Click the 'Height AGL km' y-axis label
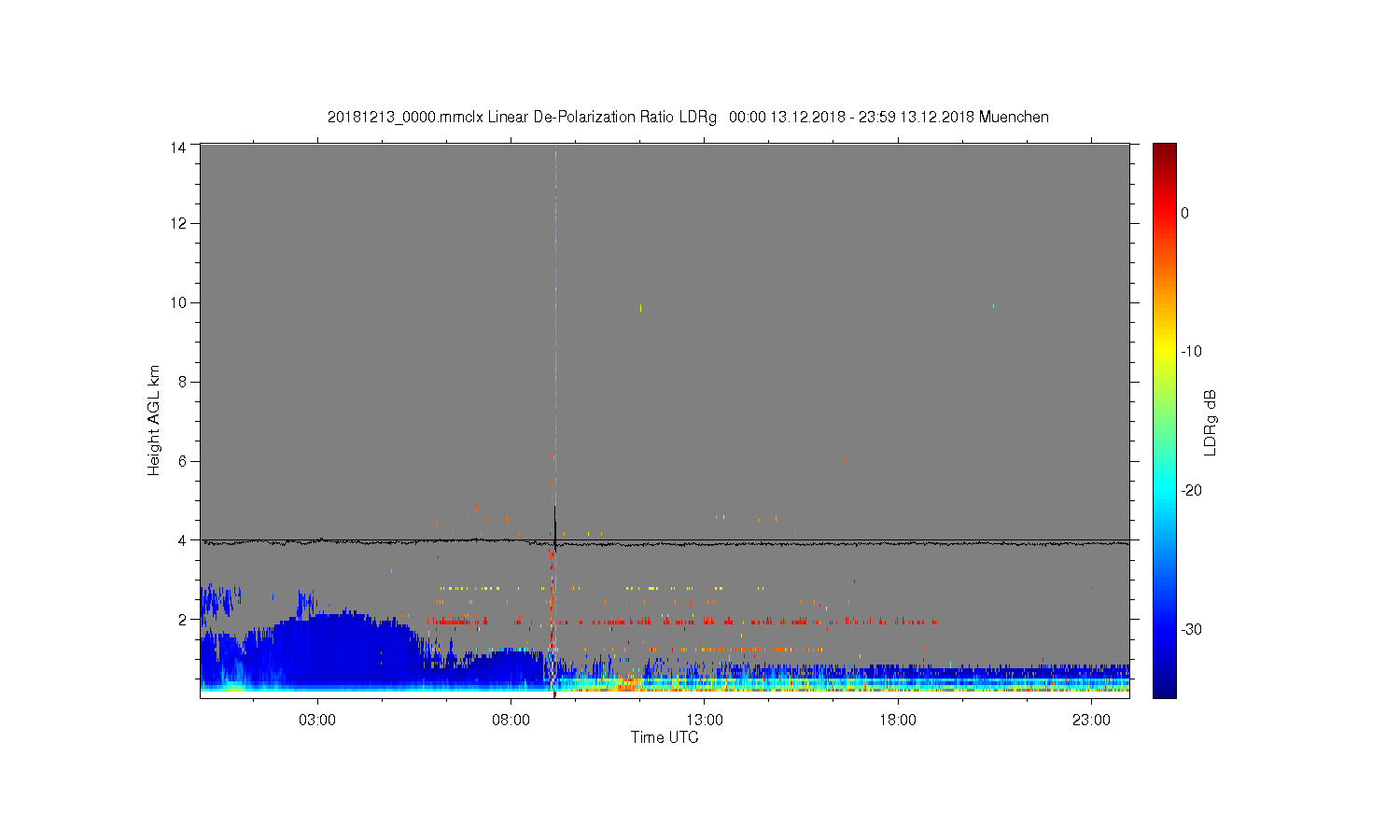 (154, 420)
